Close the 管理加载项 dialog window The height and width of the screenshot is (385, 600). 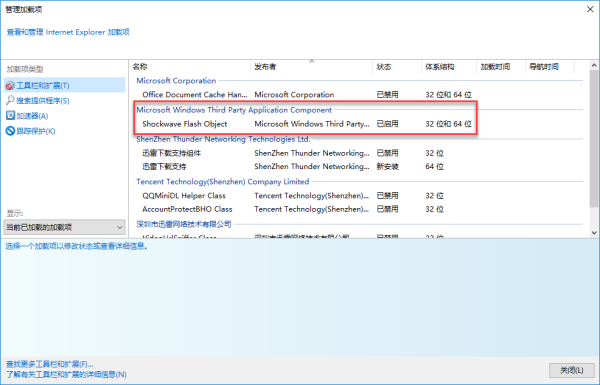pyautogui.click(x=590, y=9)
